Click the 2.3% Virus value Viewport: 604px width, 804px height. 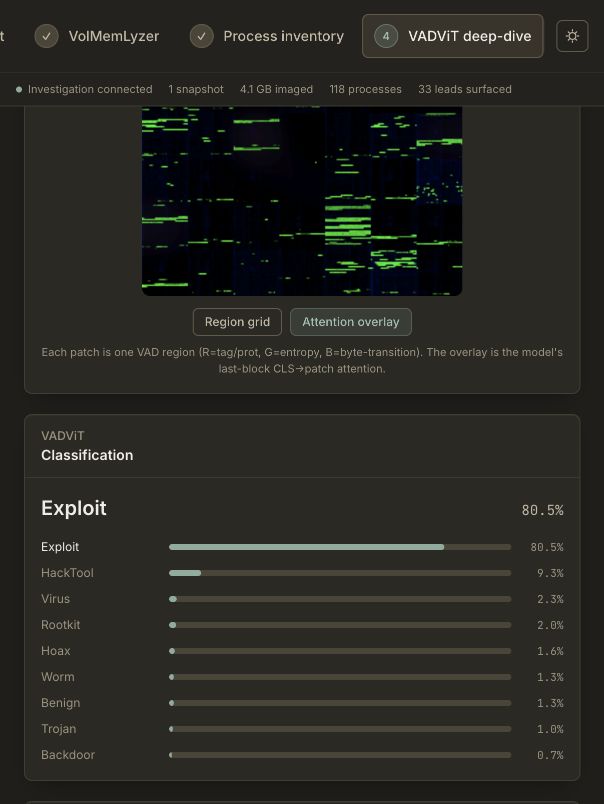550,599
